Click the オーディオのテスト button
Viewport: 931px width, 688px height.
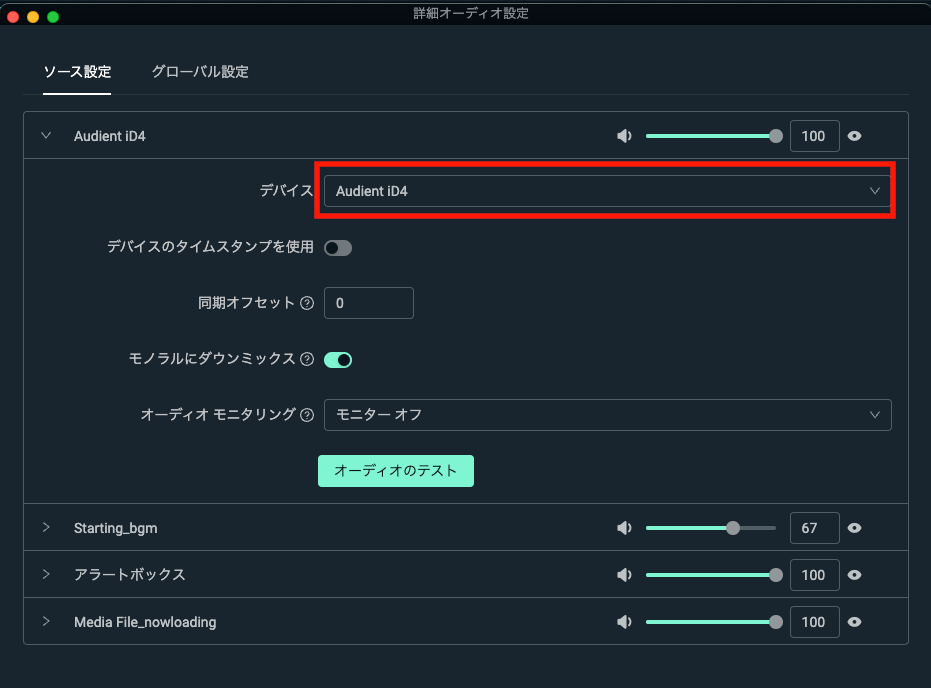coord(395,470)
